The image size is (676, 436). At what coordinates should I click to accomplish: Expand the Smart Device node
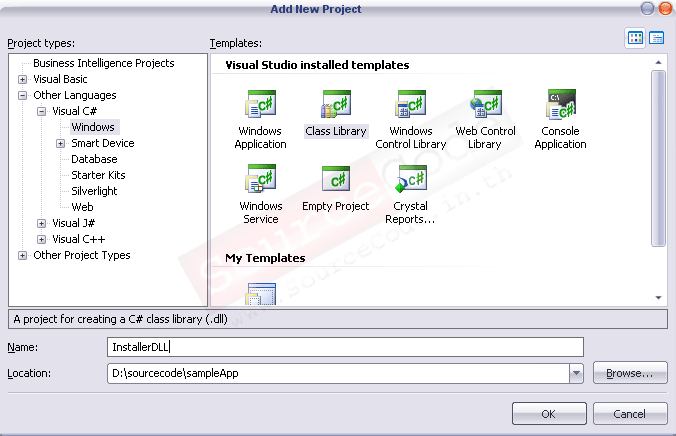pyautogui.click(x=60, y=143)
